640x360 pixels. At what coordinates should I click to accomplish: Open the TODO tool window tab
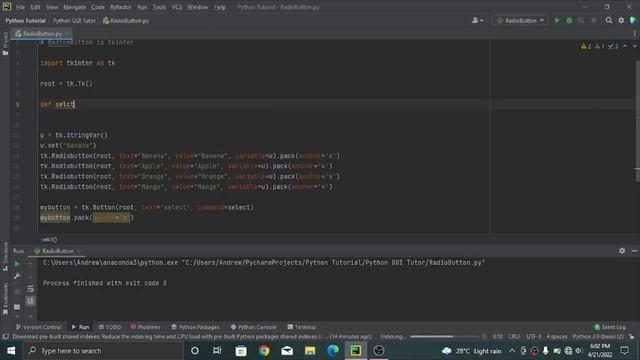coord(109,327)
